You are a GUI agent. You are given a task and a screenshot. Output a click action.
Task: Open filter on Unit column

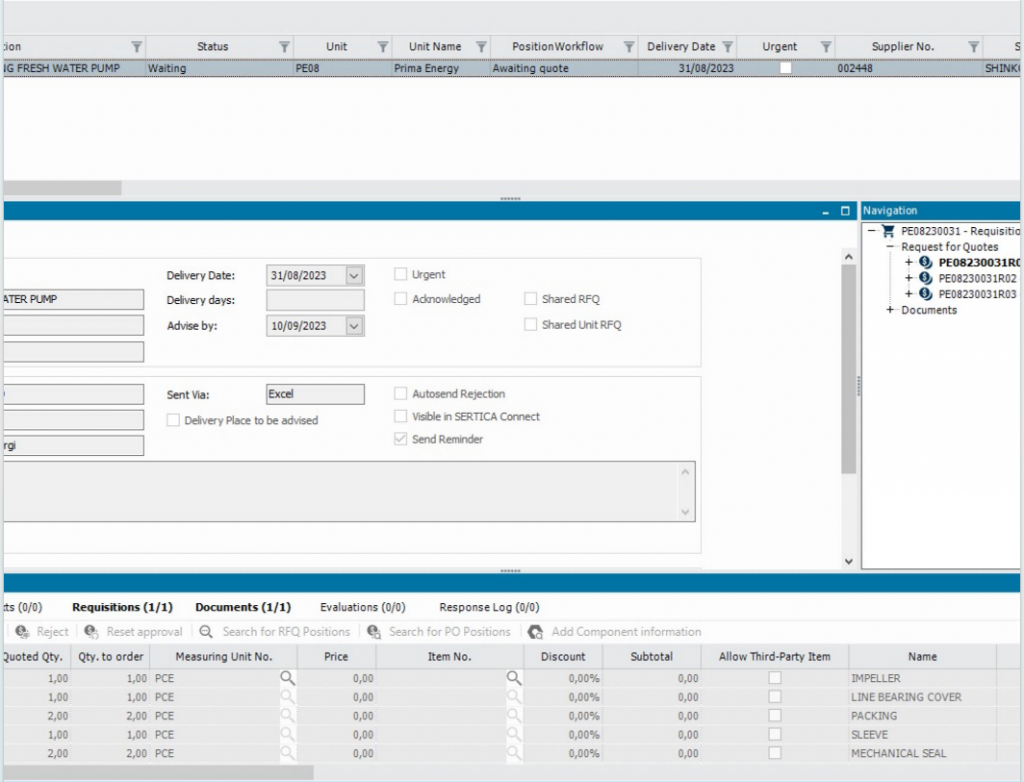[383, 47]
